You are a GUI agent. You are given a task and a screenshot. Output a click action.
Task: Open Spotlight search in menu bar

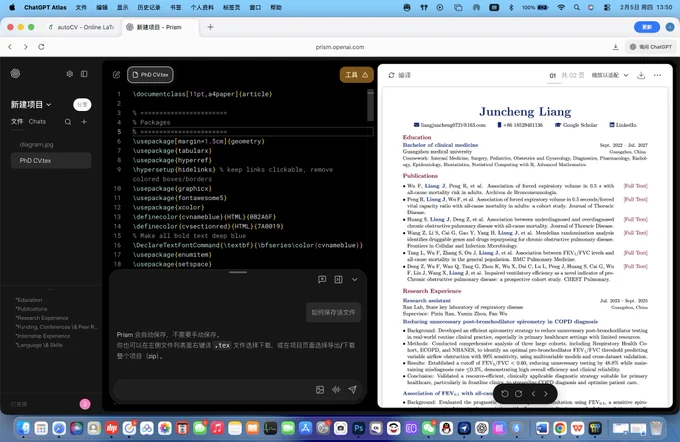(576, 7)
